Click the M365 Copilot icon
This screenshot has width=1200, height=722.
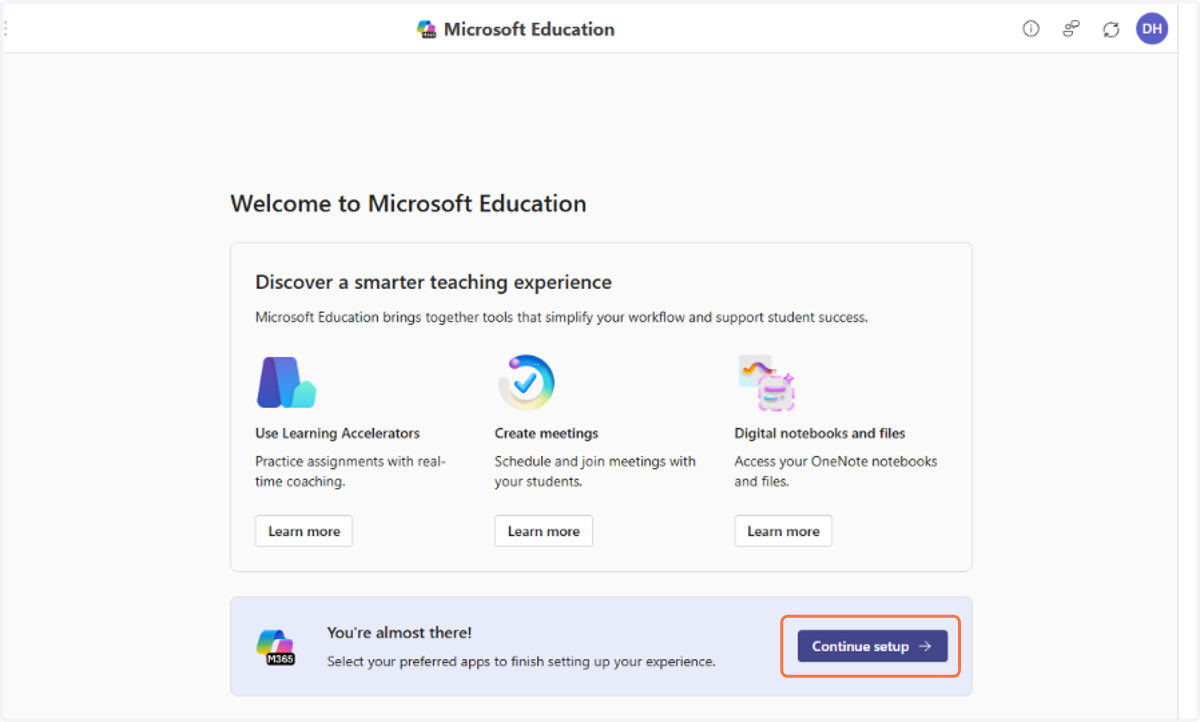pyautogui.click(x=276, y=647)
